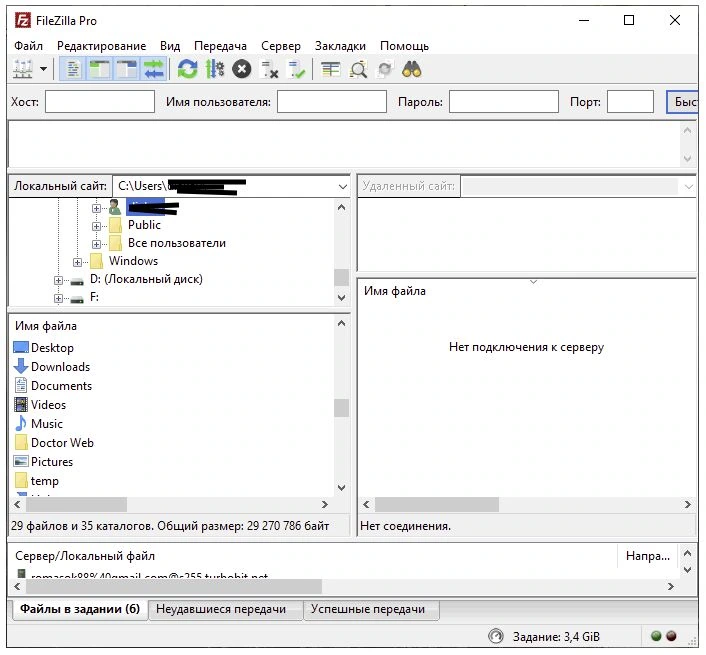Disconnect from the current server
The width and height of the screenshot is (706, 655).
pyautogui.click(x=269, y=69)
